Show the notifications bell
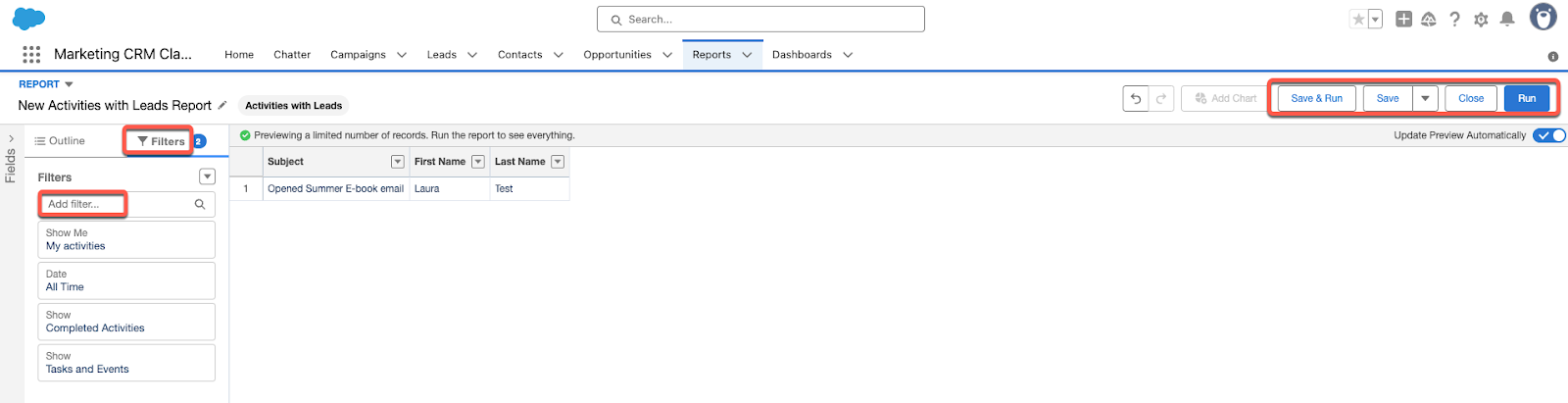This screenshot has height=403, width=1568. tap(1507, 19)
